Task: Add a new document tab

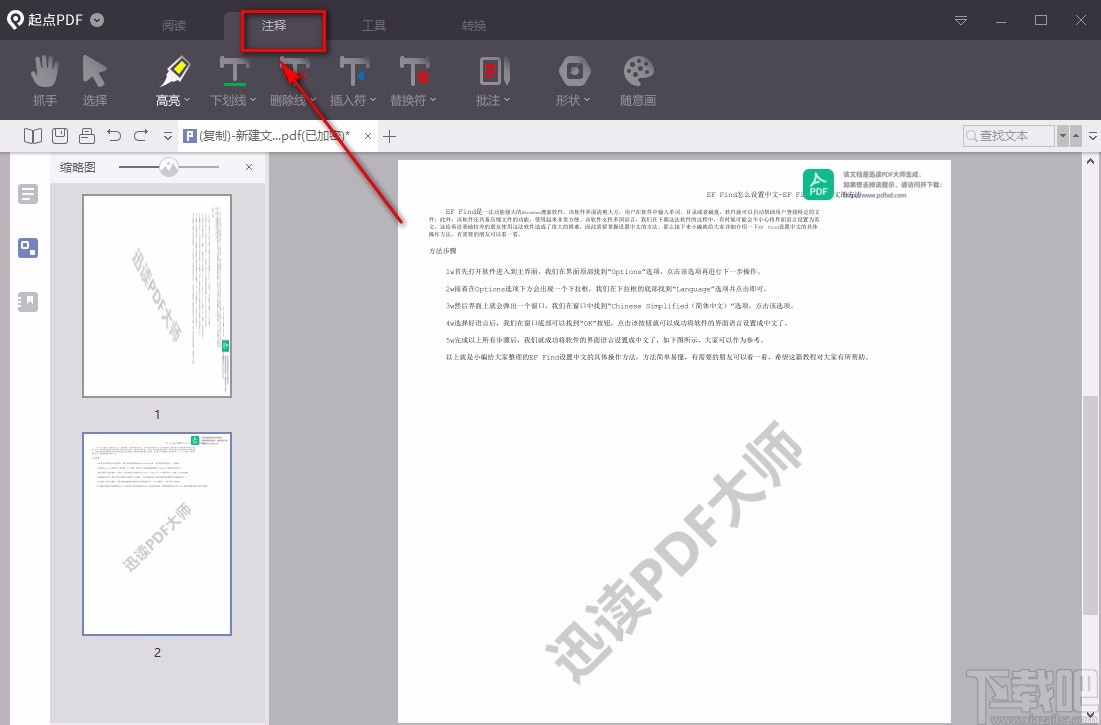Action: coord(390,135)
